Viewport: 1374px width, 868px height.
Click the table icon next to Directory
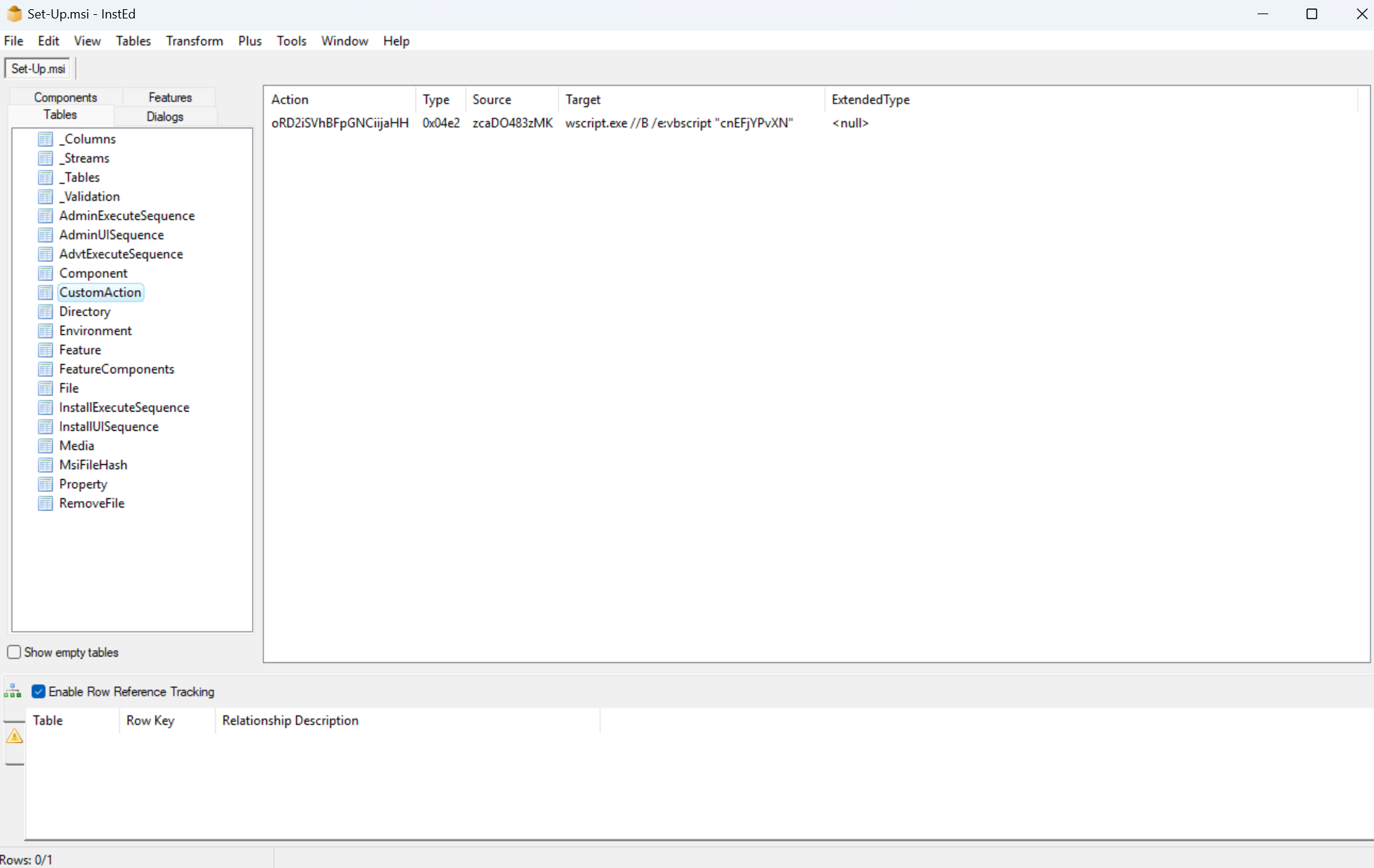(45, 312)
